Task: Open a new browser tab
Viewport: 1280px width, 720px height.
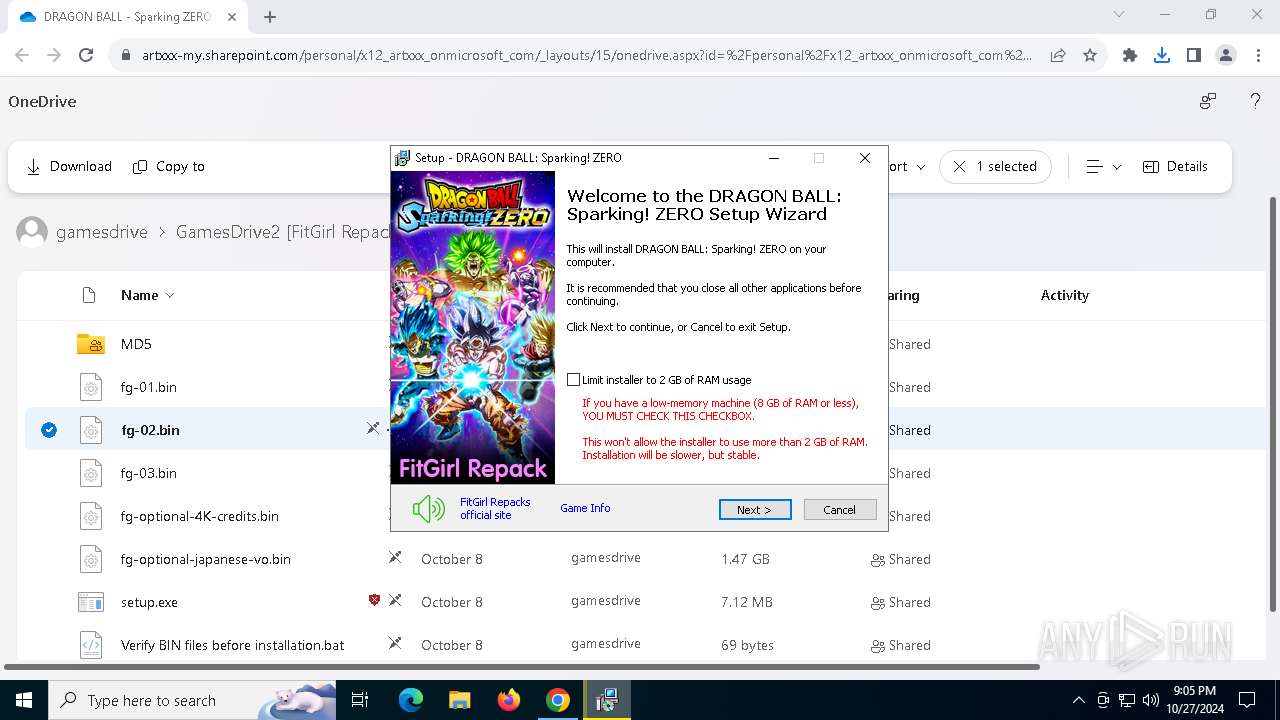Action: (x=270, y=17)
